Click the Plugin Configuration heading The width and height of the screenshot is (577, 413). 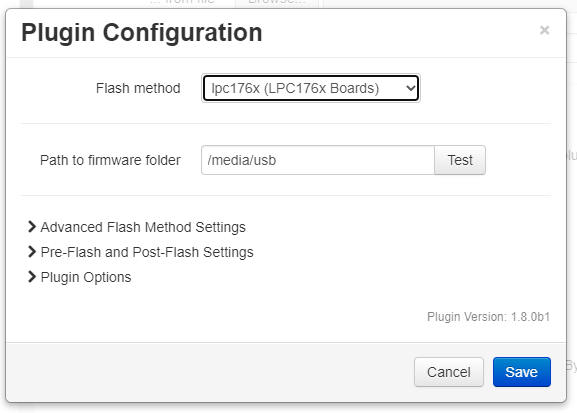[x=142, y=32]
